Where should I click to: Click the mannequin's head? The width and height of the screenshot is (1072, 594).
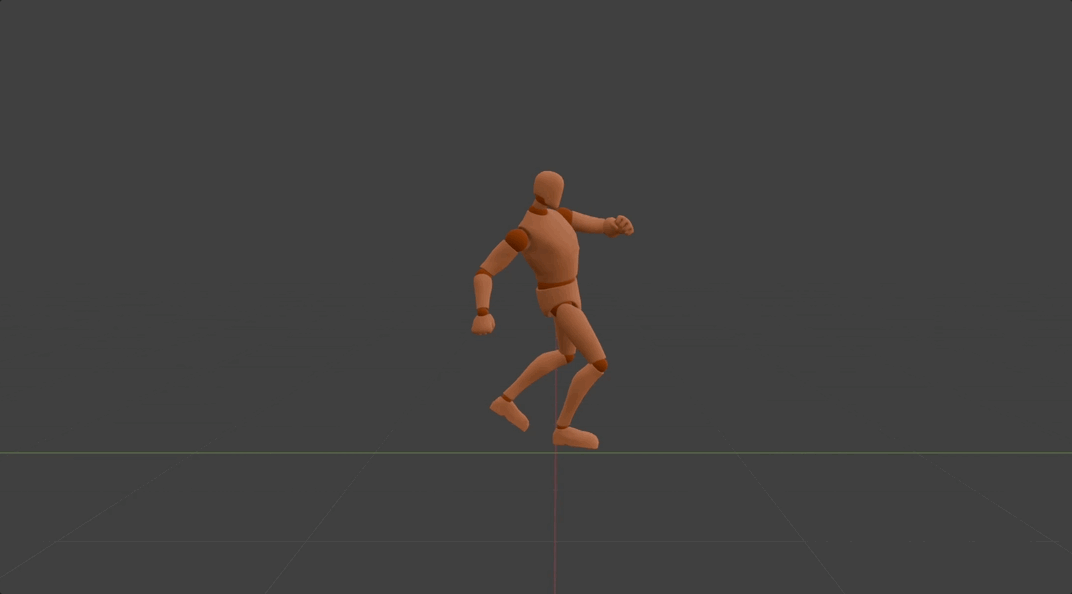pos(548,188)
